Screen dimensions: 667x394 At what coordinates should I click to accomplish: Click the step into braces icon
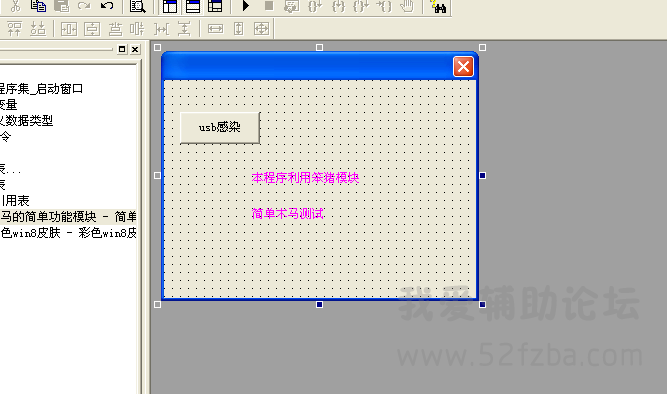338,6
